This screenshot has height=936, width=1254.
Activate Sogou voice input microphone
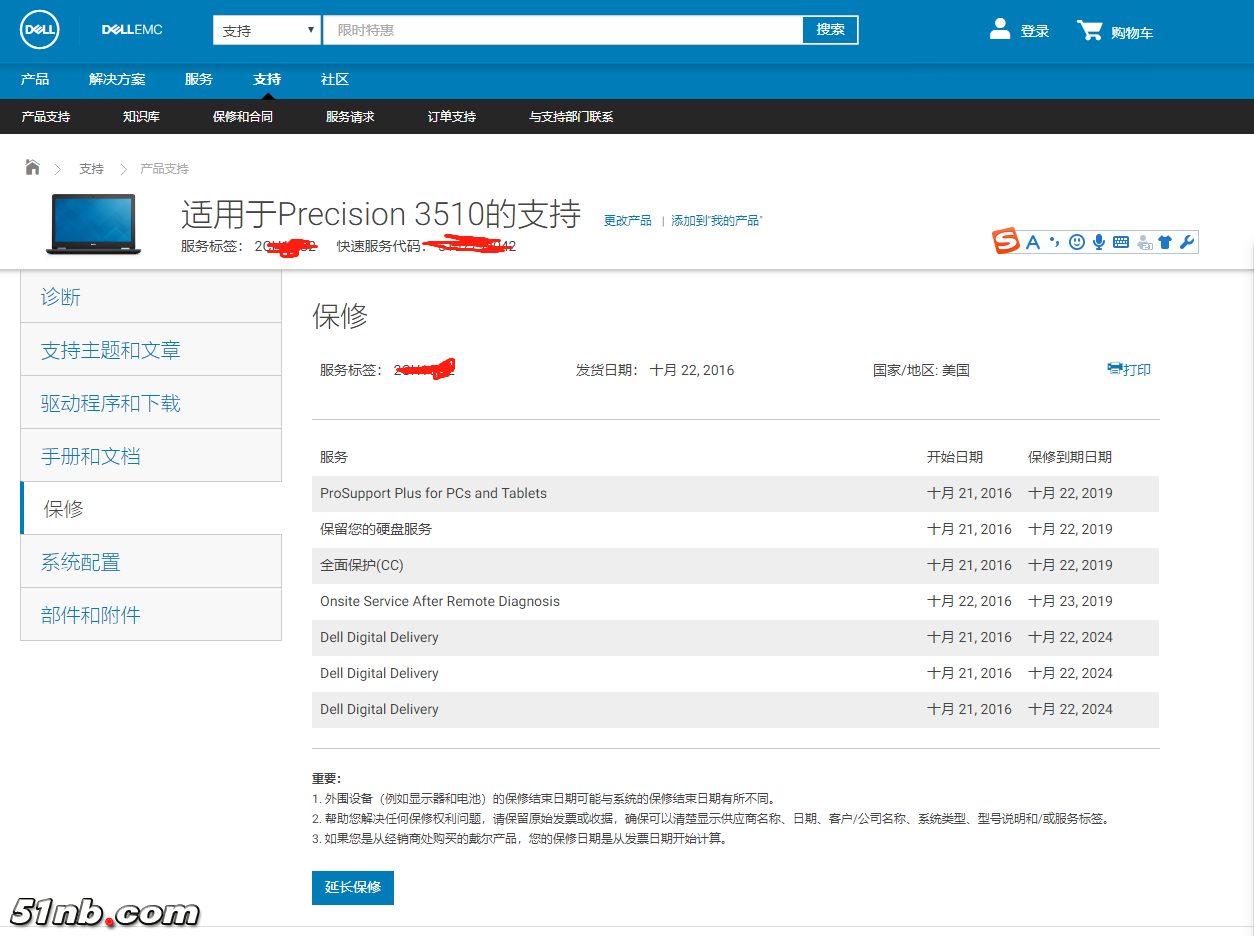1099,241
